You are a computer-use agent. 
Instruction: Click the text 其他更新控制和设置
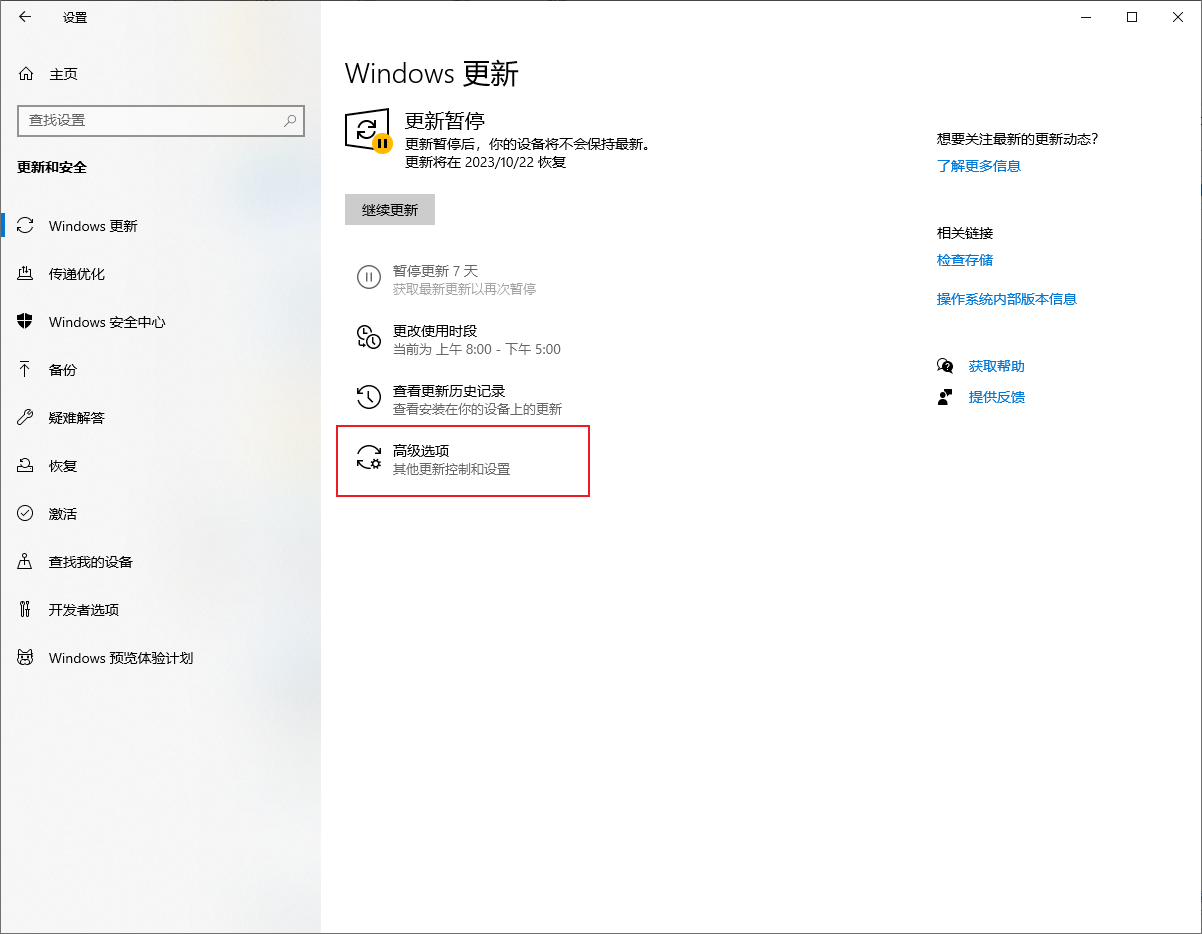coord(451,469)
